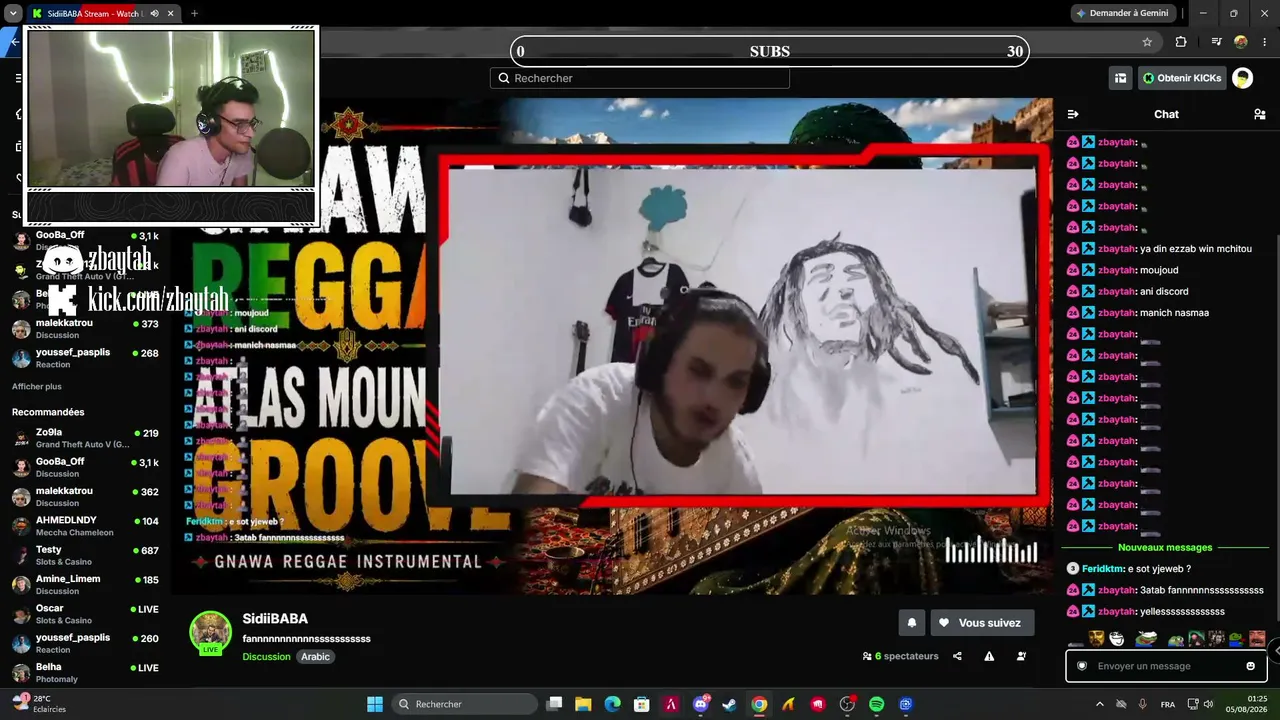This screenshot has height=720, width=1280.
Task: Mute the tab audio speaker icon
Action: [153, 14]
